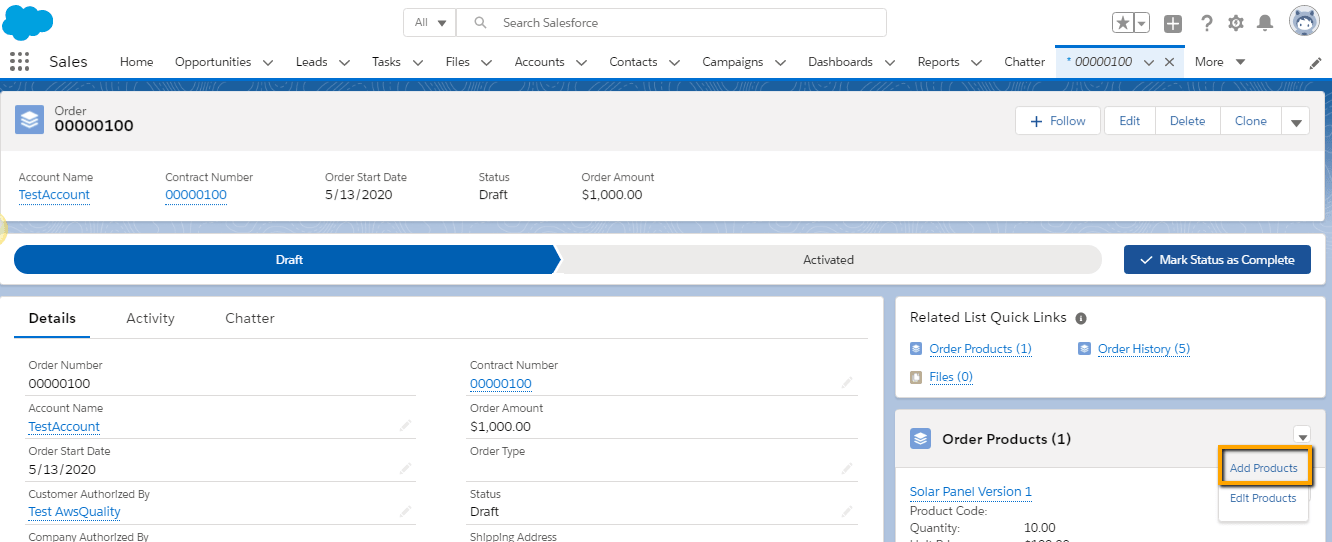Select Add Products menu option
1332x542 pixels.
[1263, 468]
